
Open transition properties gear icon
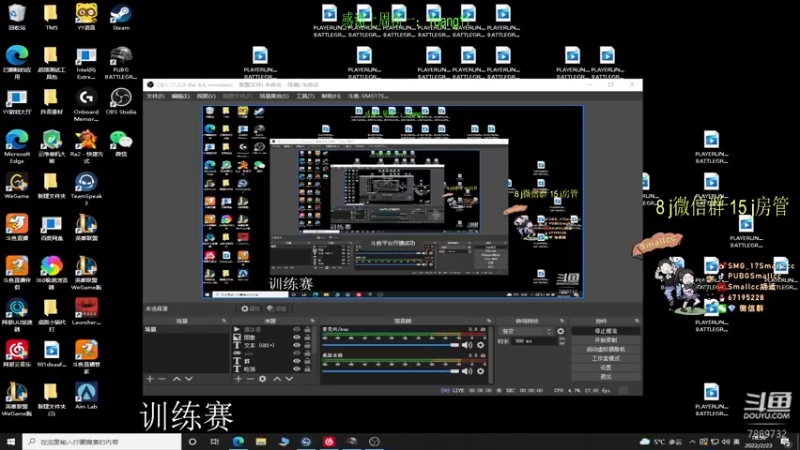pos(560,331)
